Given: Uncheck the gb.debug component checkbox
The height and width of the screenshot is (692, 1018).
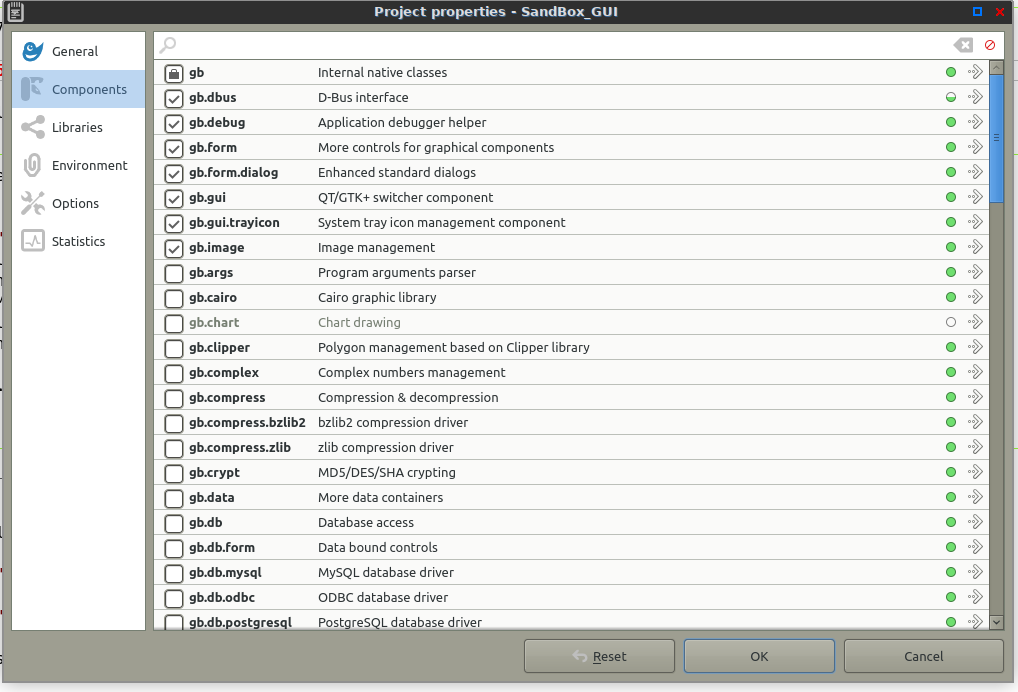Looking at the screenshot, I should tap(174, 123).
